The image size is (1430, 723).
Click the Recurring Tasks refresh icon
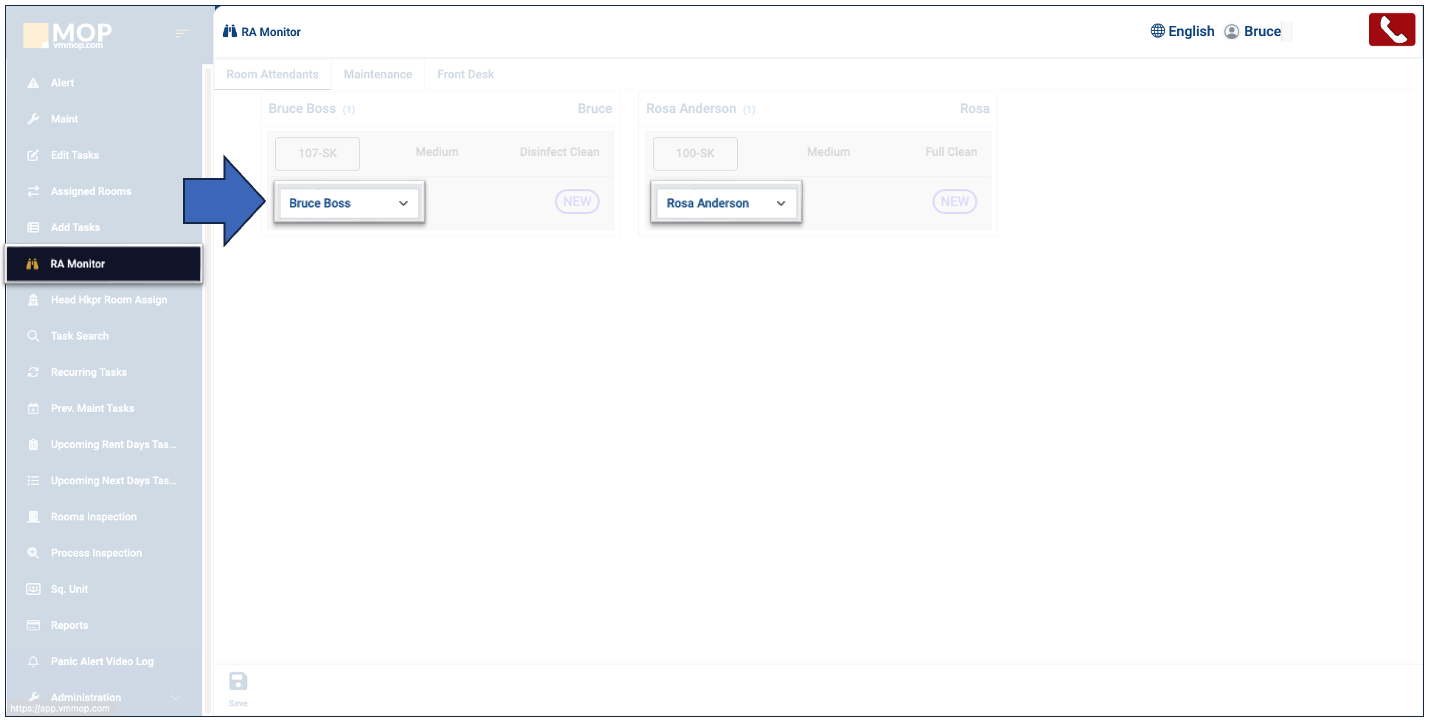point(33,372)
